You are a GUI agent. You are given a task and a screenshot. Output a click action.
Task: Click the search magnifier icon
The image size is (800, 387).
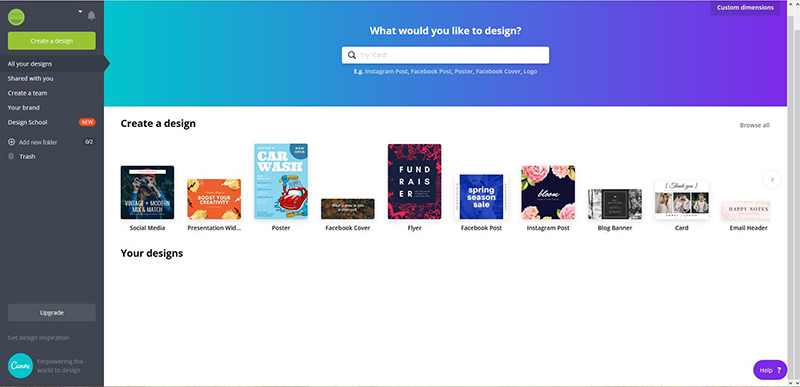tap(352, 55)
